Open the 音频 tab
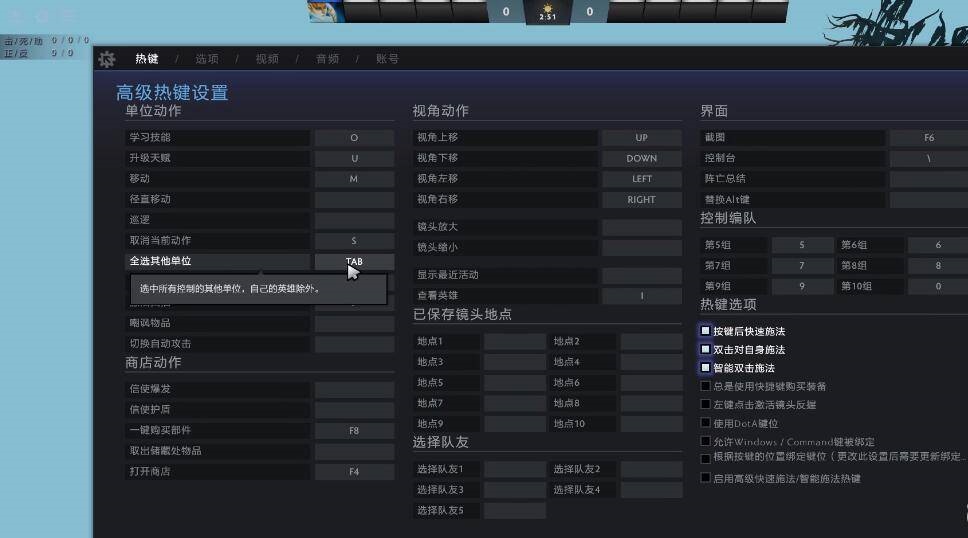Image resolution: width=968 pixels, height=538 pixels. pyautogui.click(x=327, y=59)
